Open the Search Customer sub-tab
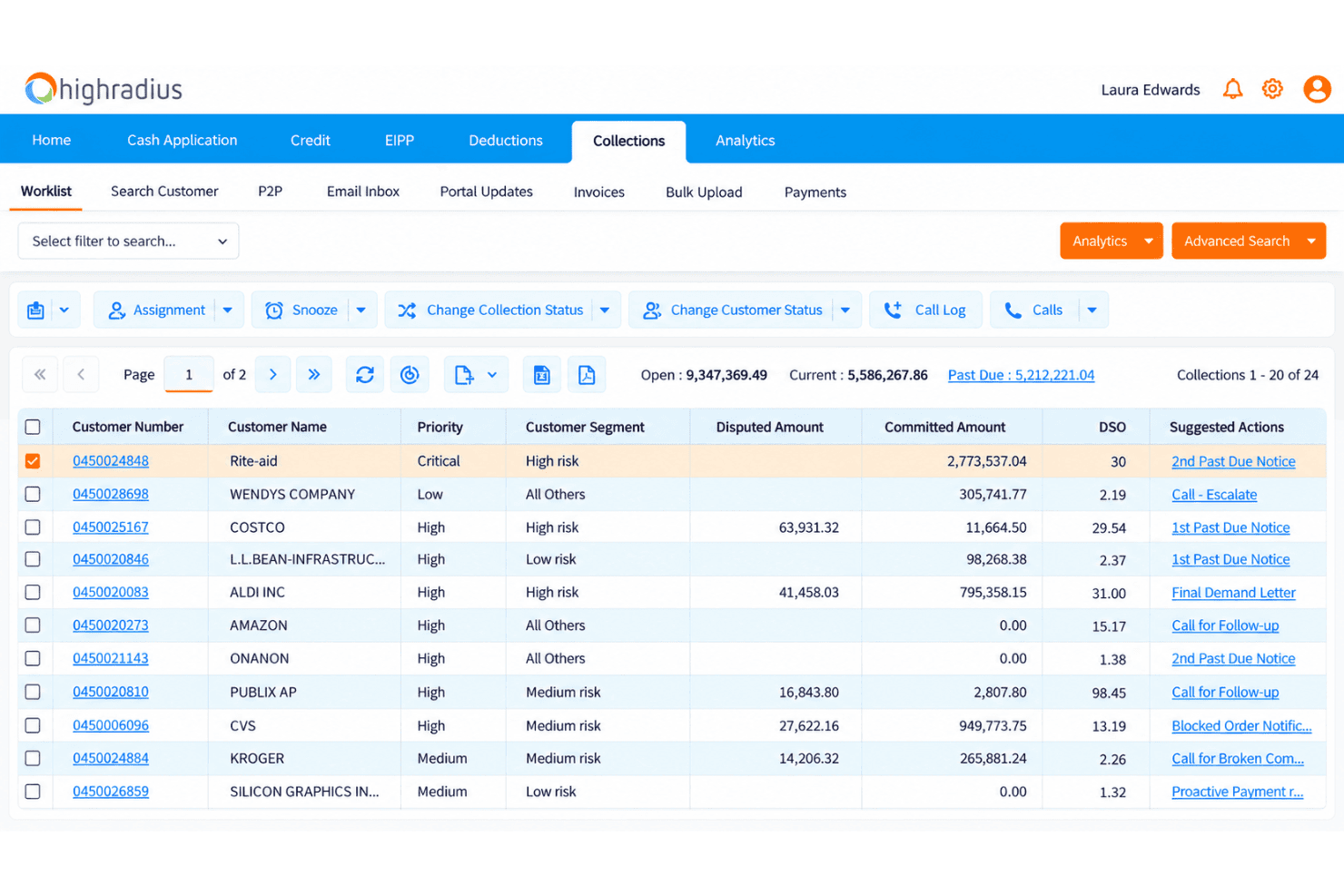Screen dimensions: 1344x896 [x=164, y=192]
